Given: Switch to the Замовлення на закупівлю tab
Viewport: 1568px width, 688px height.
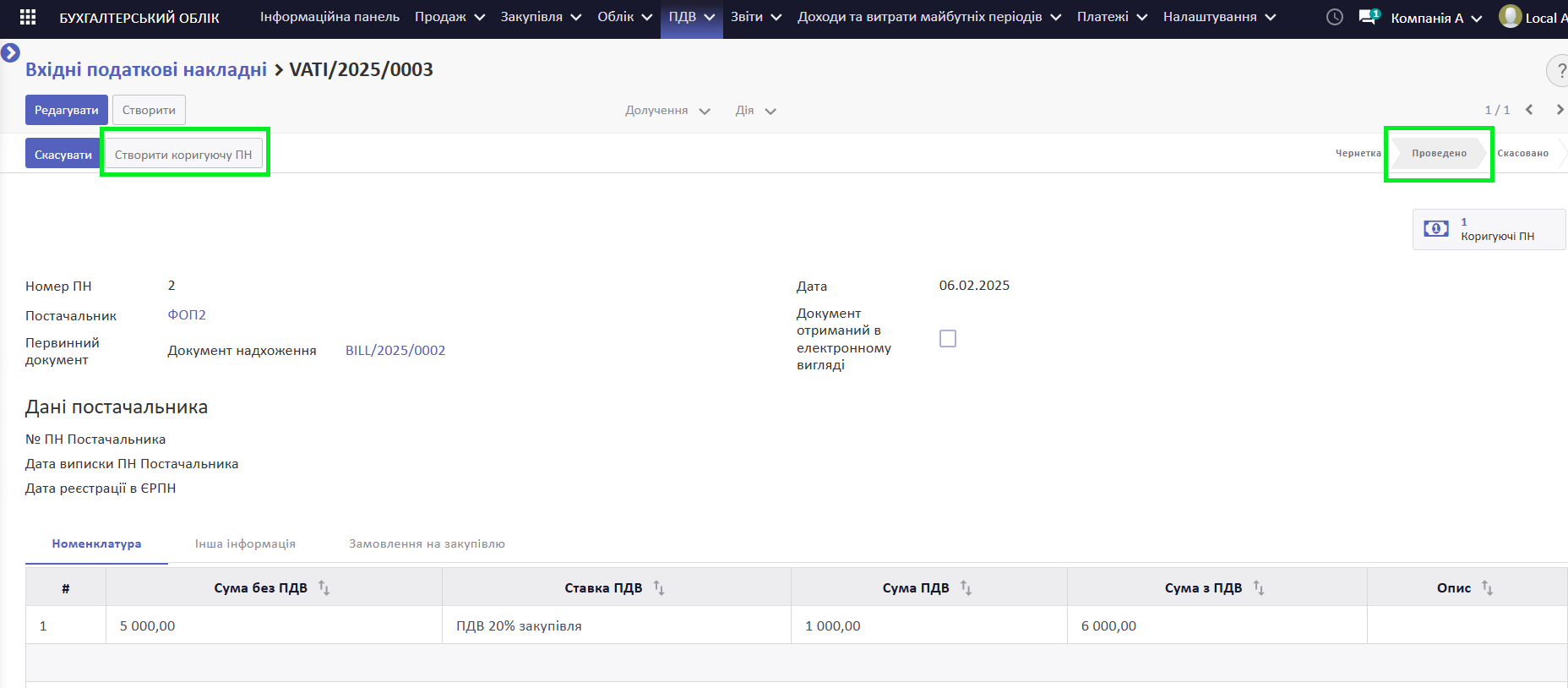Looking at the screenshot, I should [x=427, y=543].
